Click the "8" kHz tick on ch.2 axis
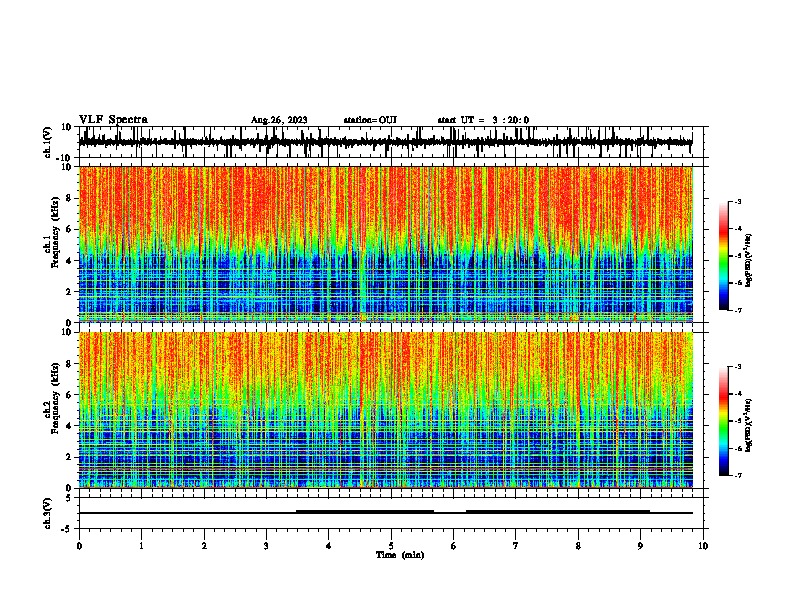 [69, 364]
